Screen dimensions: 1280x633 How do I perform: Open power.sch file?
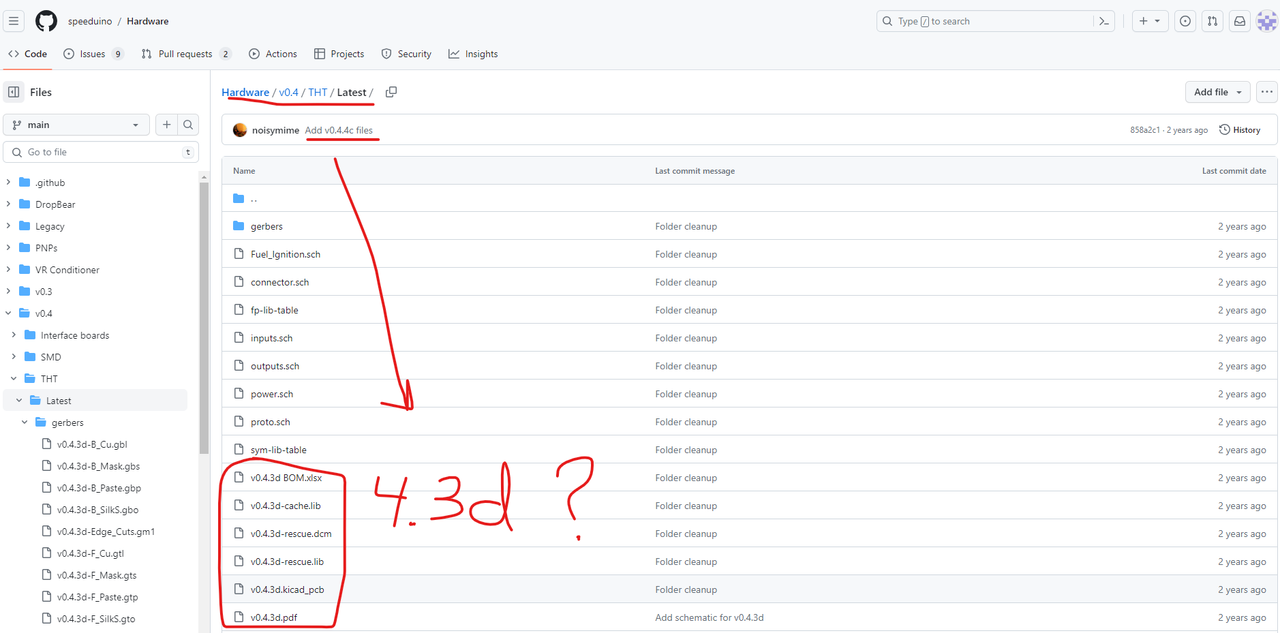(270, 394)
